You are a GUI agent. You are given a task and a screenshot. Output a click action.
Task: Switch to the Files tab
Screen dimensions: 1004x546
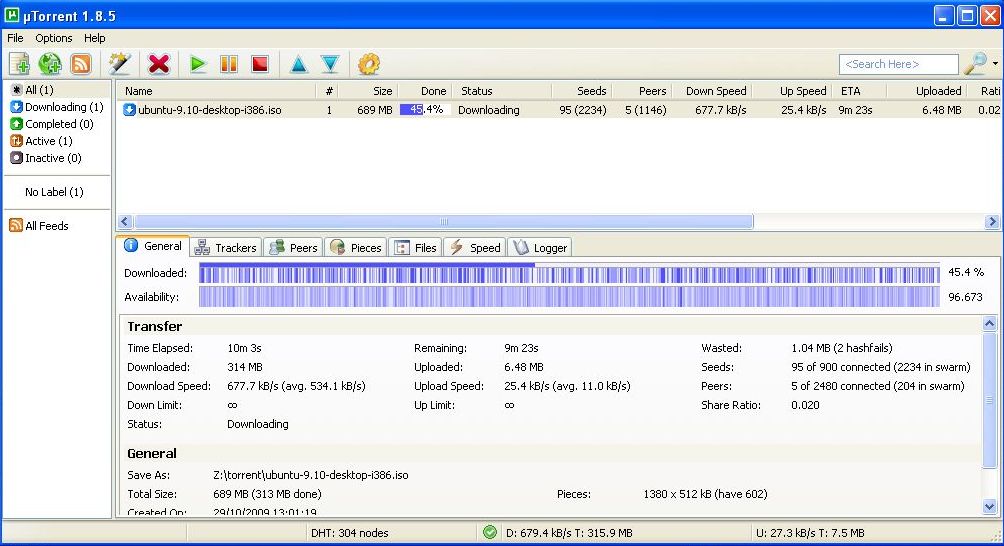pos(415,247)
